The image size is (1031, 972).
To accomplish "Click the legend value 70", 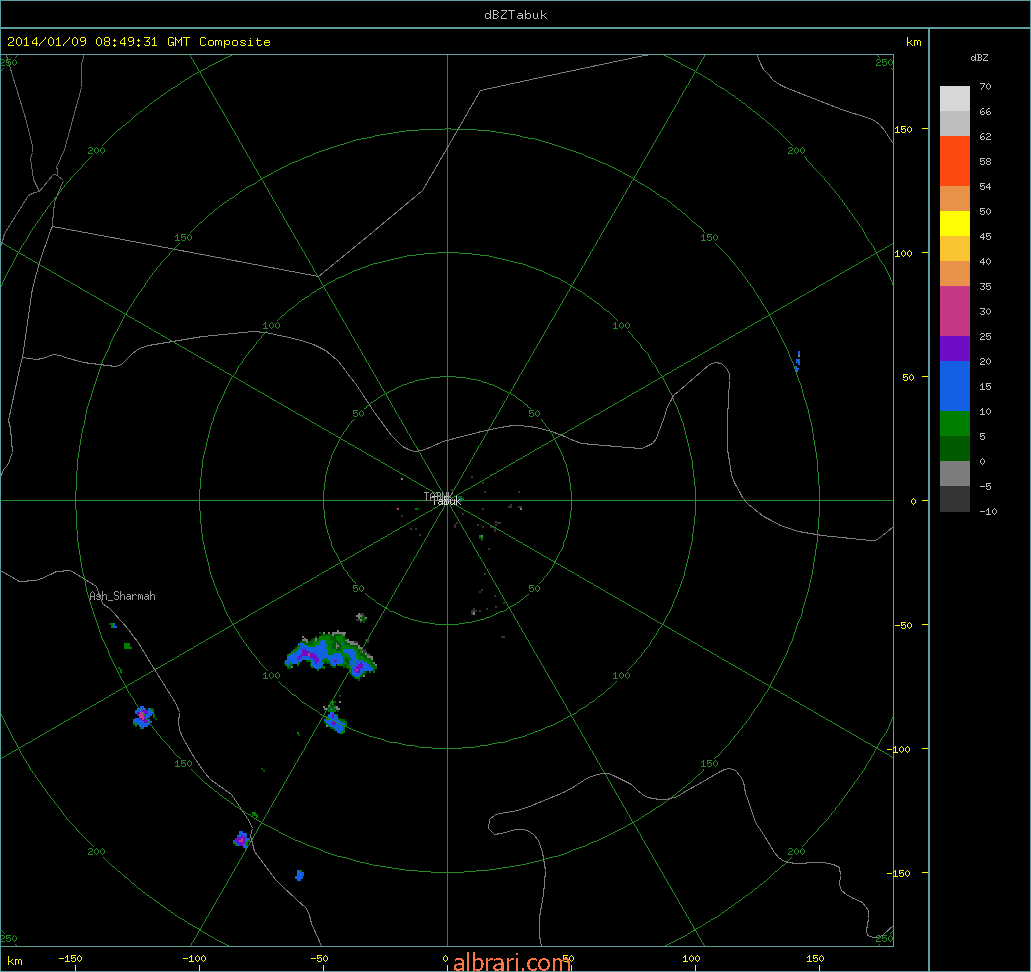I will pyautogui.click(x=985, y=86).
